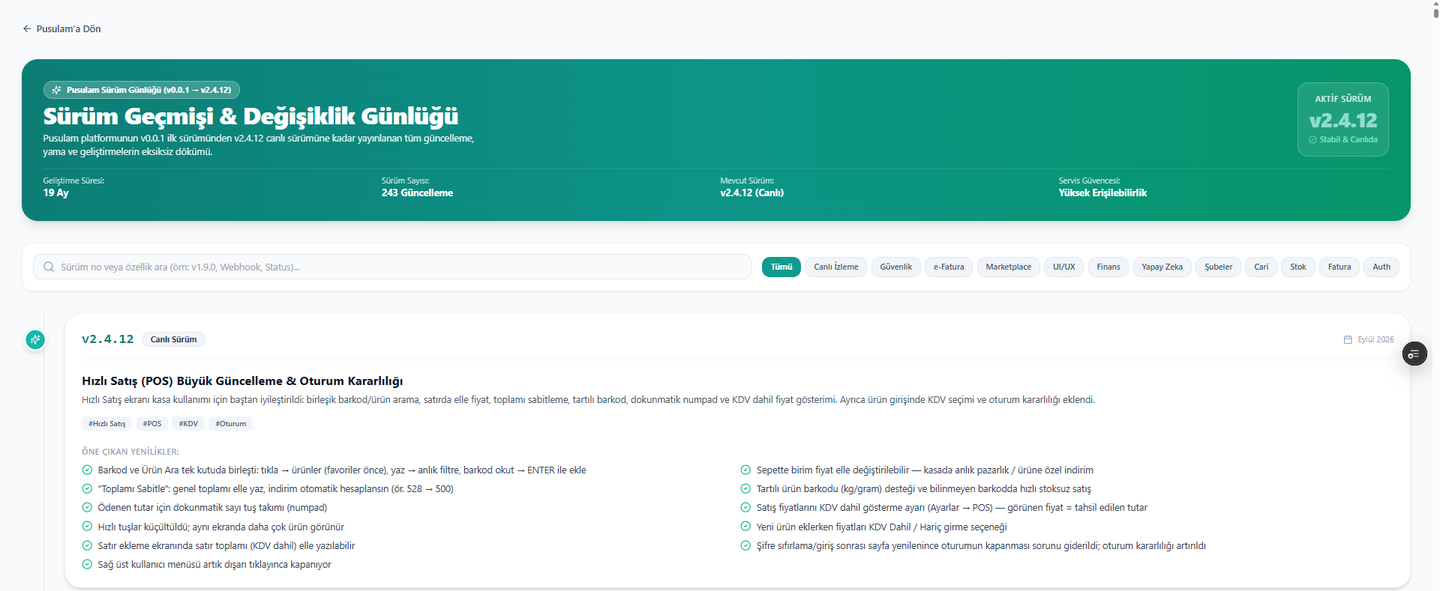Filter changelog by Auth
Image resolution: width=1440 pixels, height=591 pixels.
(x=1381, y=267)
